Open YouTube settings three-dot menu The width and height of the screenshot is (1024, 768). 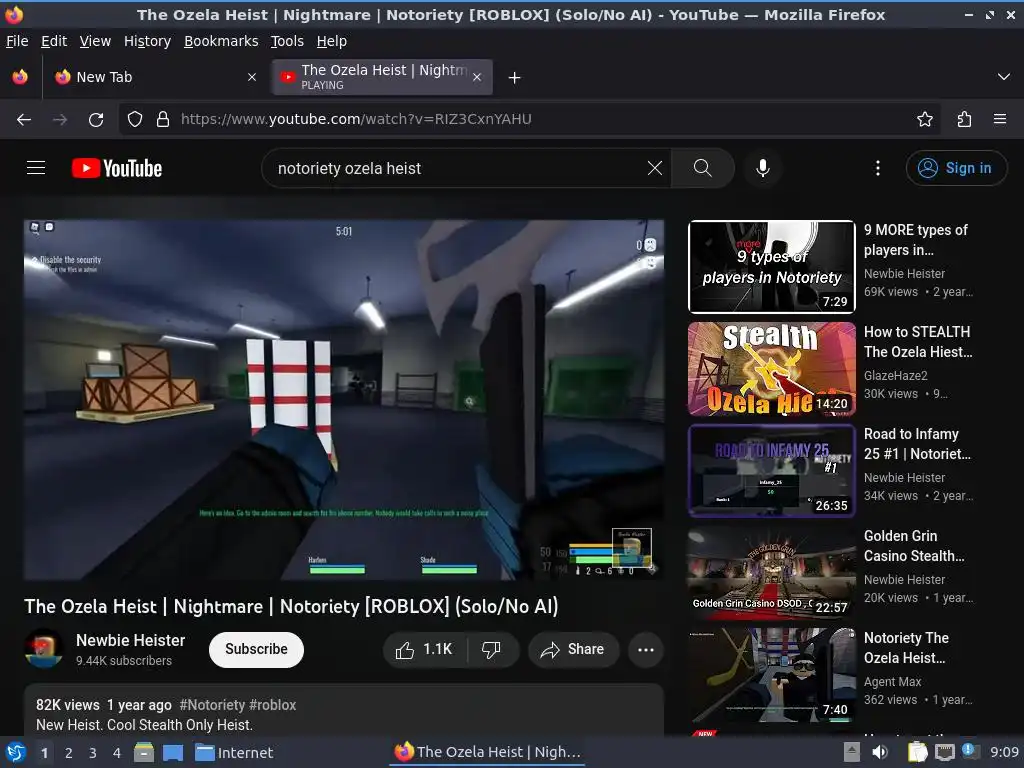coord(878,168)
